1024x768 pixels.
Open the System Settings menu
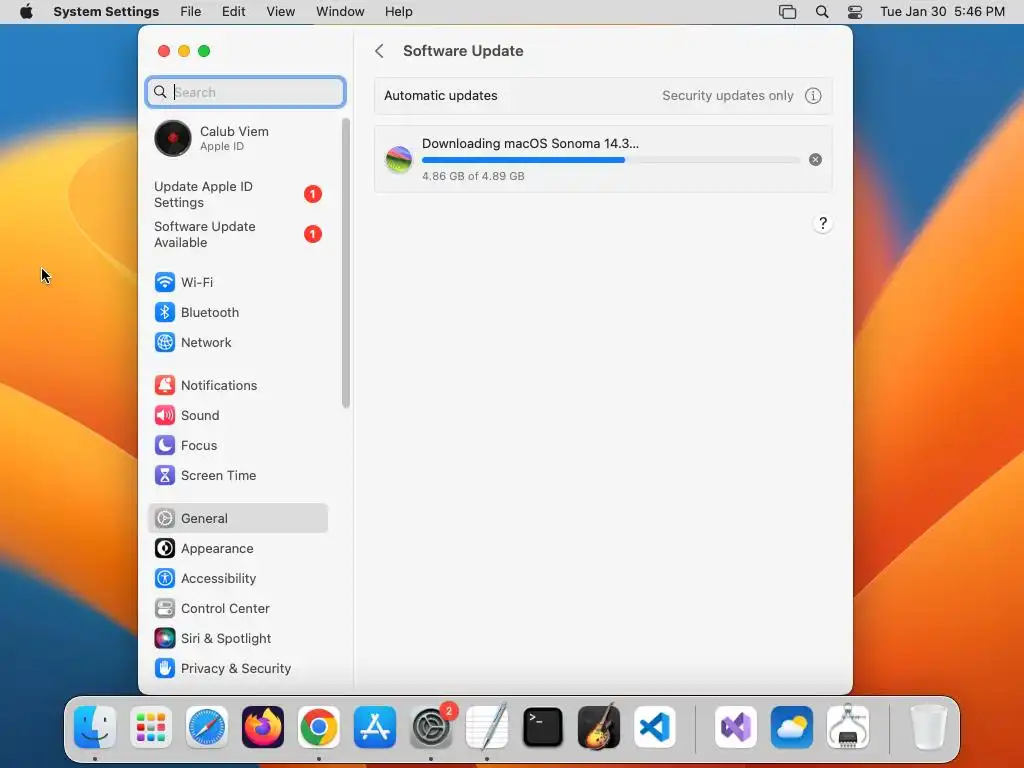point(106,12)
